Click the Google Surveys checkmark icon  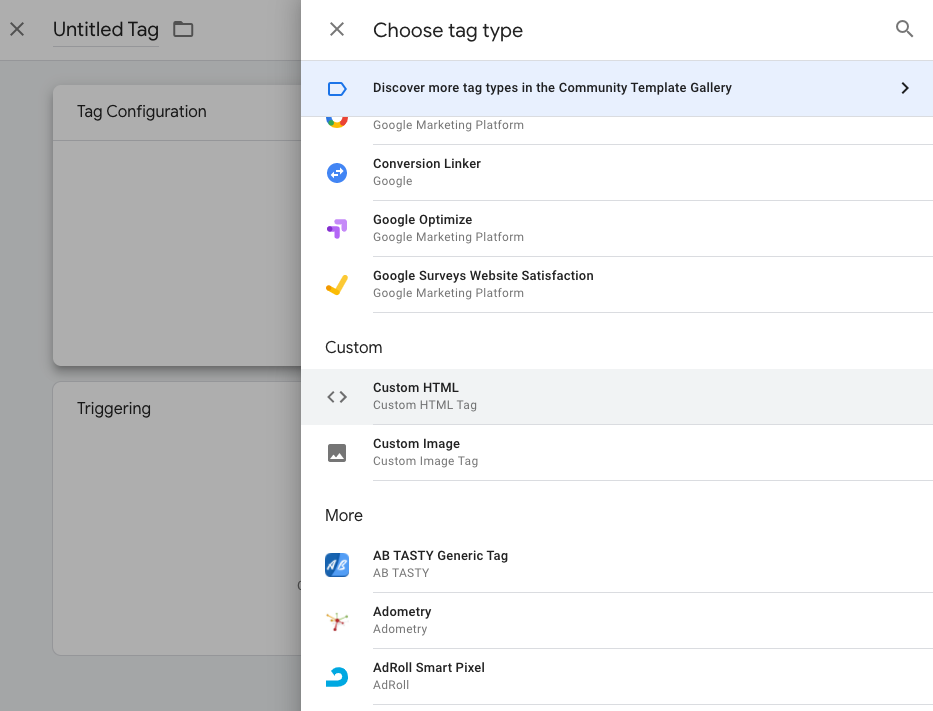[337, 285]
